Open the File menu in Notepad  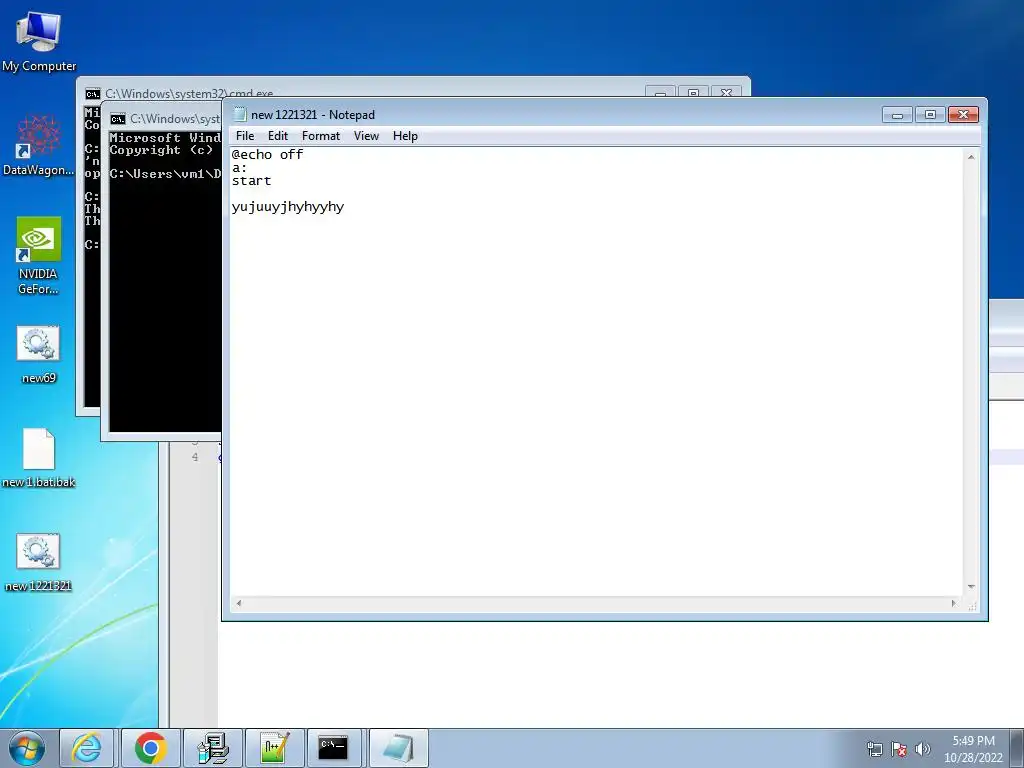(245, 136)
